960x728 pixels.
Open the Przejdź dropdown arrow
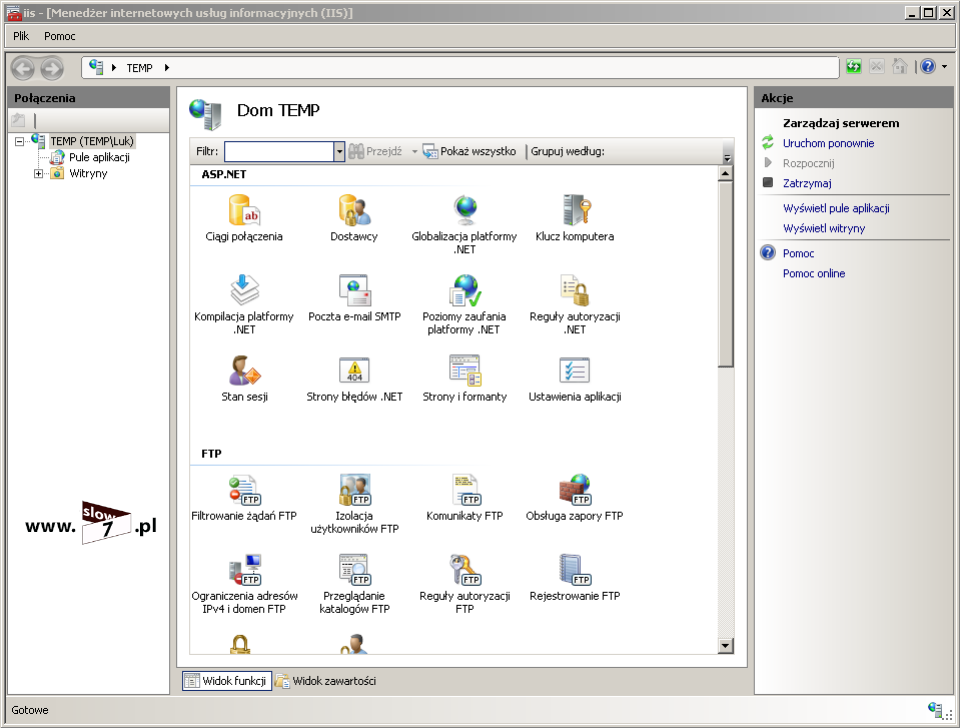click(x=414, y=151)
